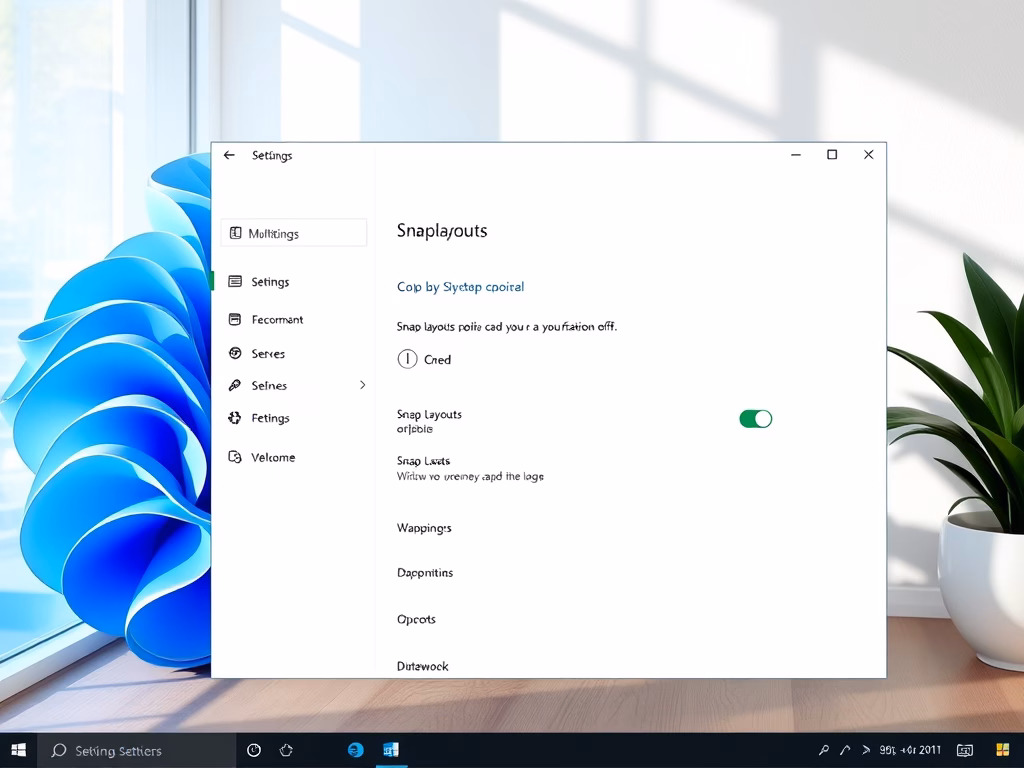The width and height of the screenshot is (1024, 768).
Task: Click the clock-shaped icon on taskbar
Action: coord(254,750)
